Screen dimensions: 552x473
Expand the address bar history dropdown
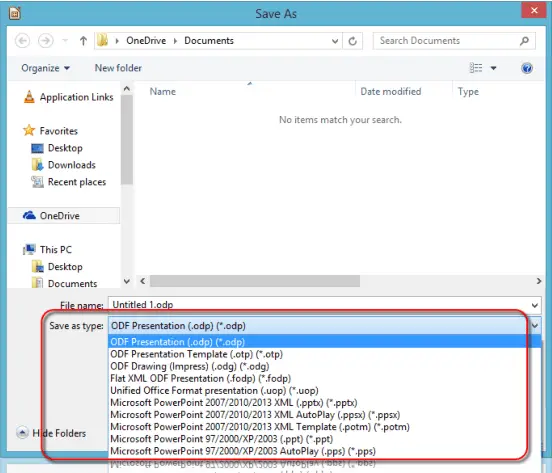click(335, 41)
